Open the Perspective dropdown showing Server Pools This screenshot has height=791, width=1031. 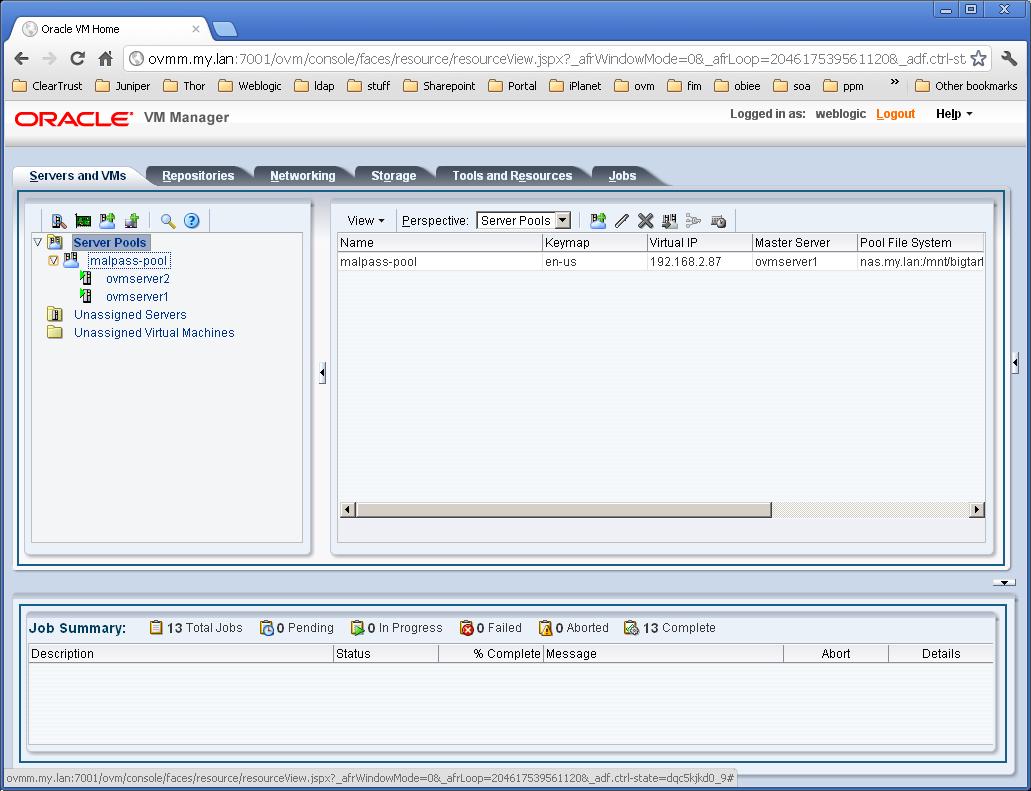523,220
